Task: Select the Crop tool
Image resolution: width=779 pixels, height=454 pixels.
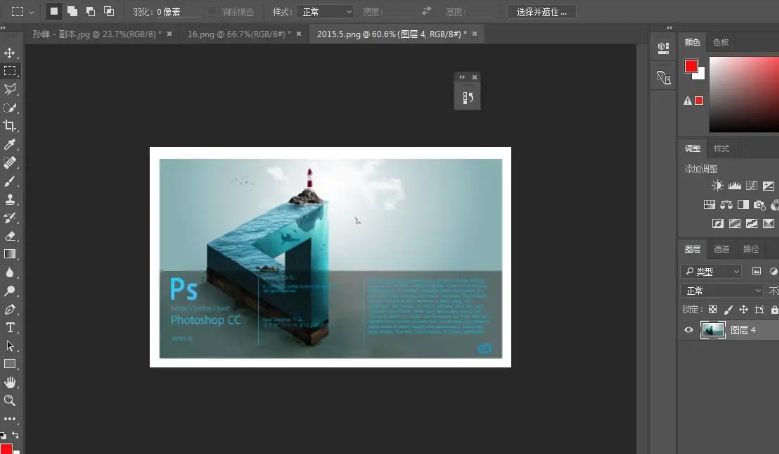Action: point(10,126)
